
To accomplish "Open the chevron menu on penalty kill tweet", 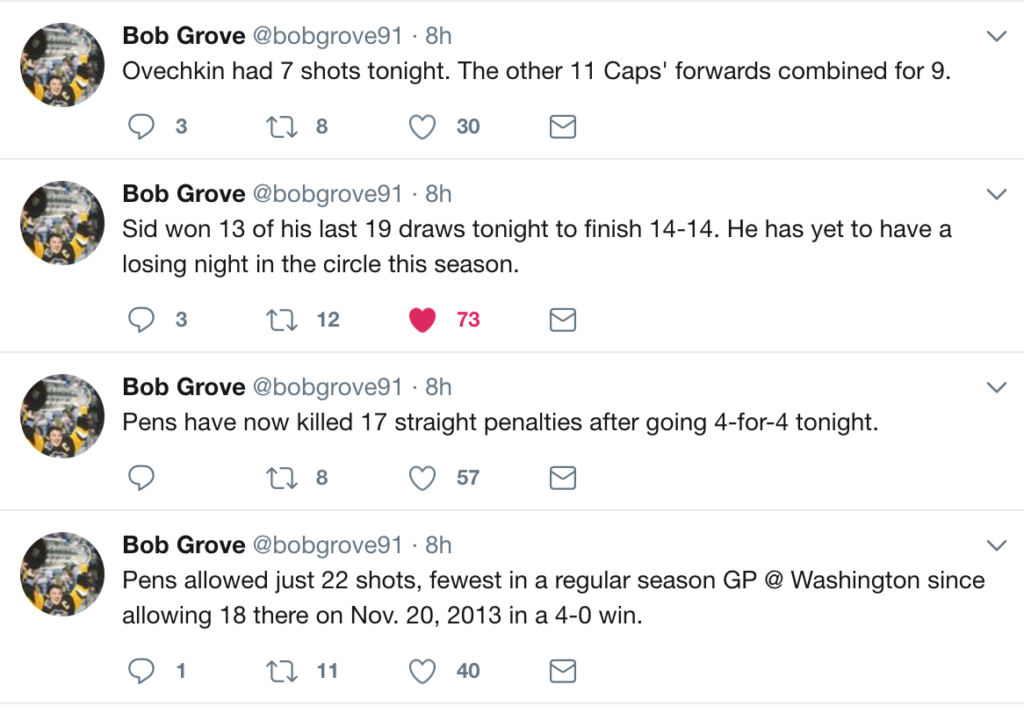I will 996,387.
